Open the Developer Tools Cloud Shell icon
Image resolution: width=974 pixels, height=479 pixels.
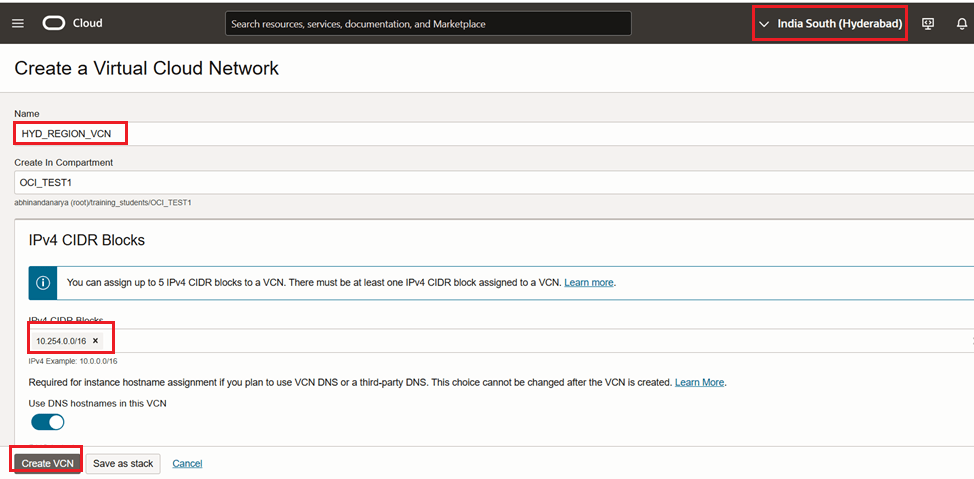[x=928, y=23]
